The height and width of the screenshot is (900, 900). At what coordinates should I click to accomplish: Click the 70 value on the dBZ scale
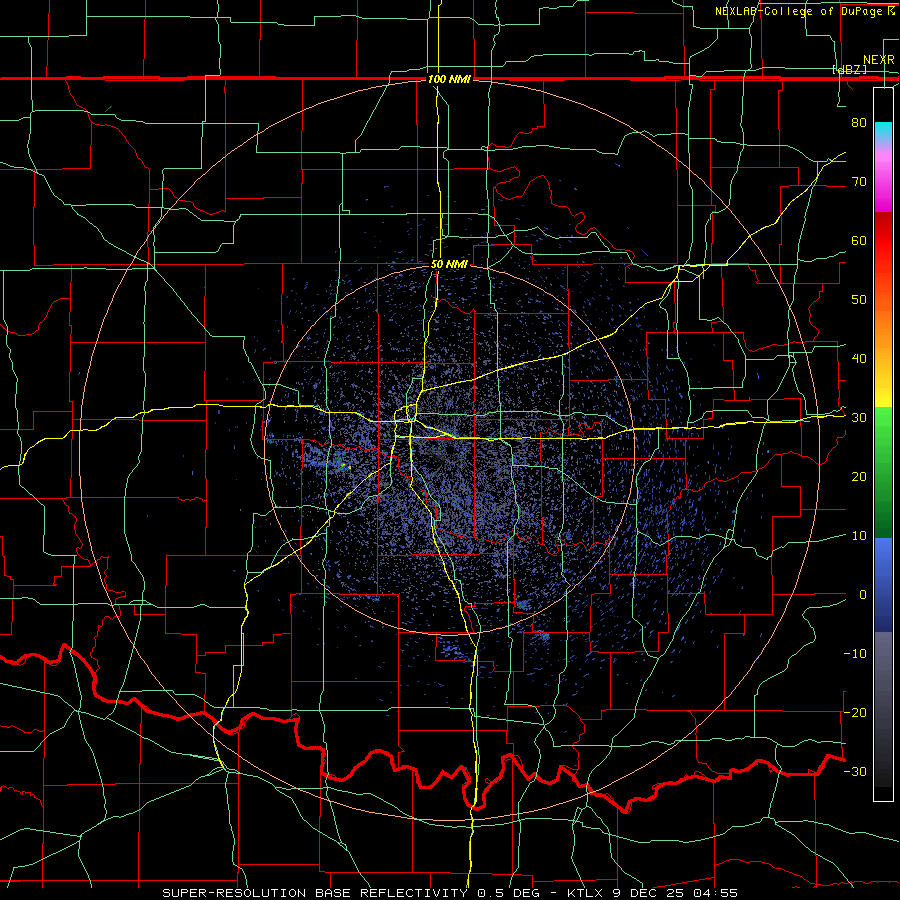pos(859,181)
